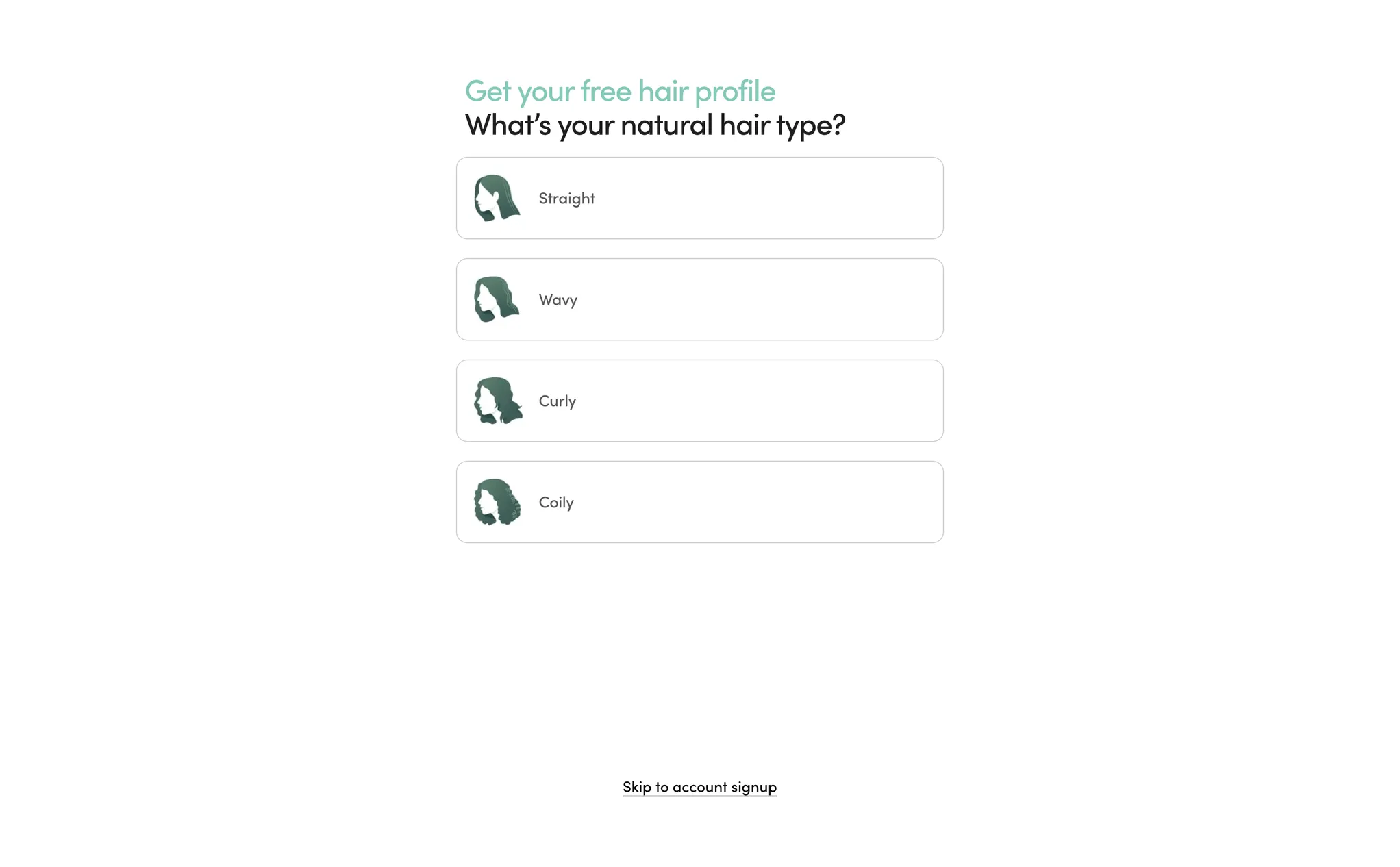Pick the Curly hair type option
This screenshot has height=867, width=1400.
[x=699, y=401]
